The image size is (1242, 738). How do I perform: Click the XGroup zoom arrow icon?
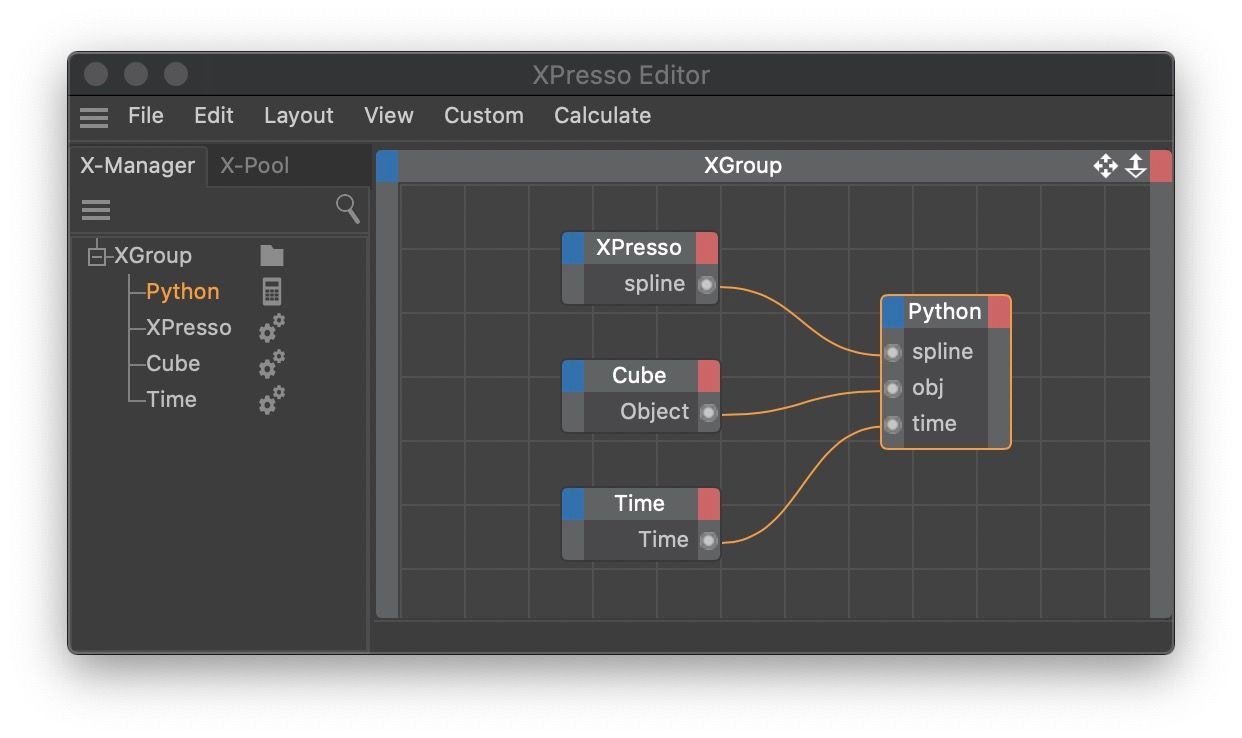click(x=1135, y=166)
